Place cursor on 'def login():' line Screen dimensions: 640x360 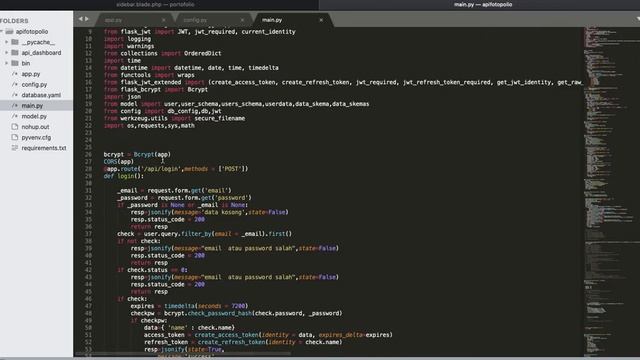[124, 176]
